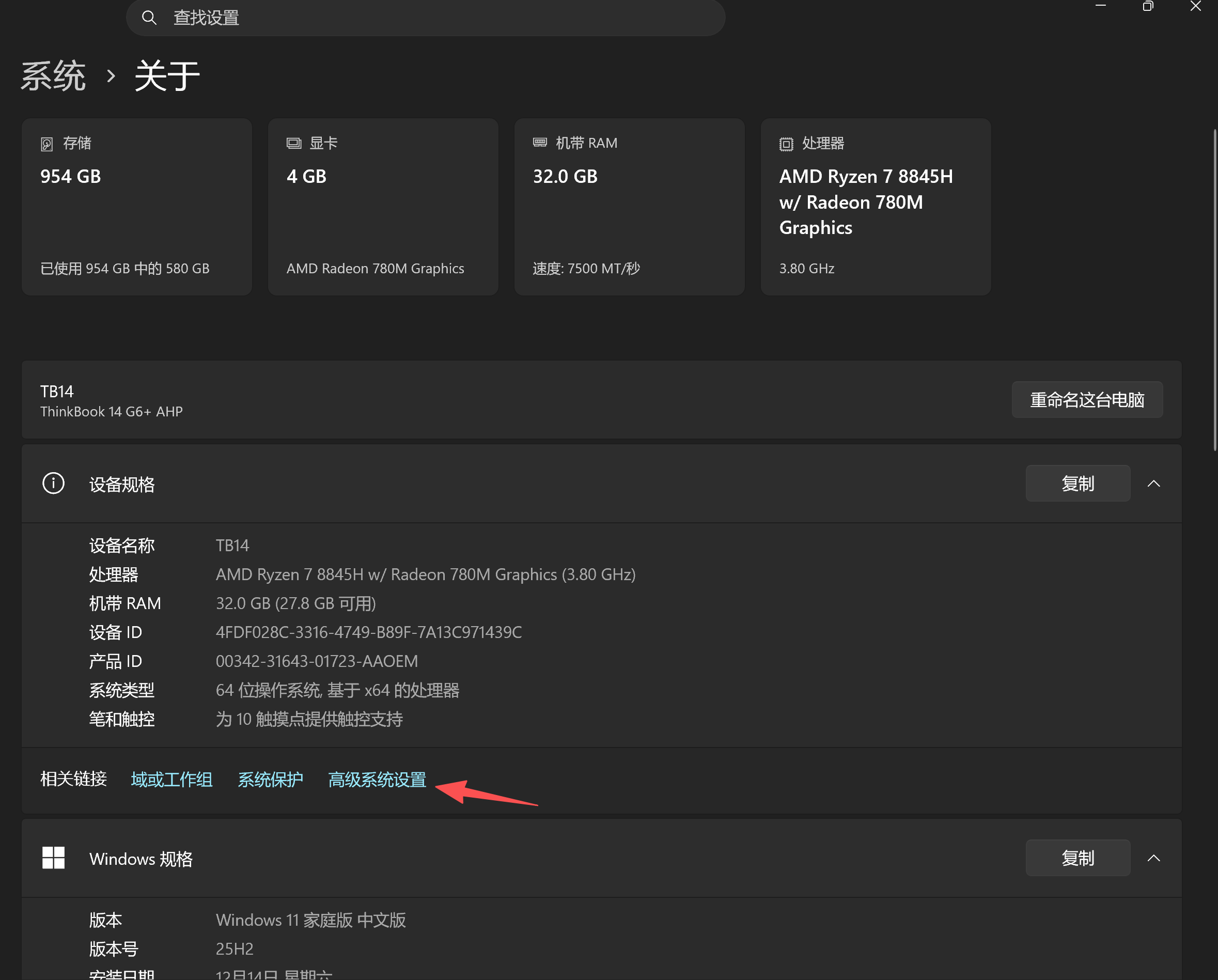
Task: Click the Windows logo icon
Action: pyautogui.click(x=54, y=858)
